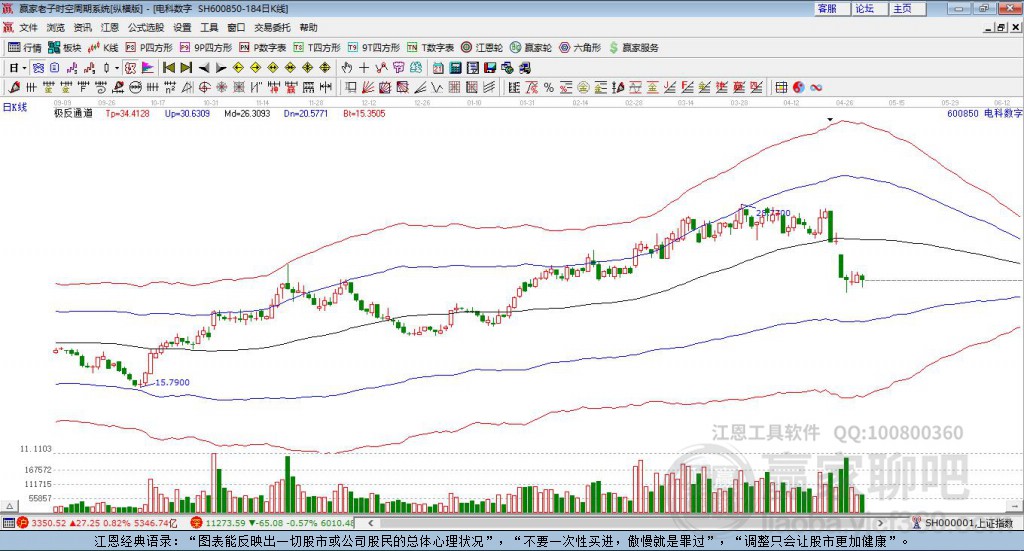1024x551 pixels.
Task: Open the 六角形 hexagon tool
Action: point(579,48)
